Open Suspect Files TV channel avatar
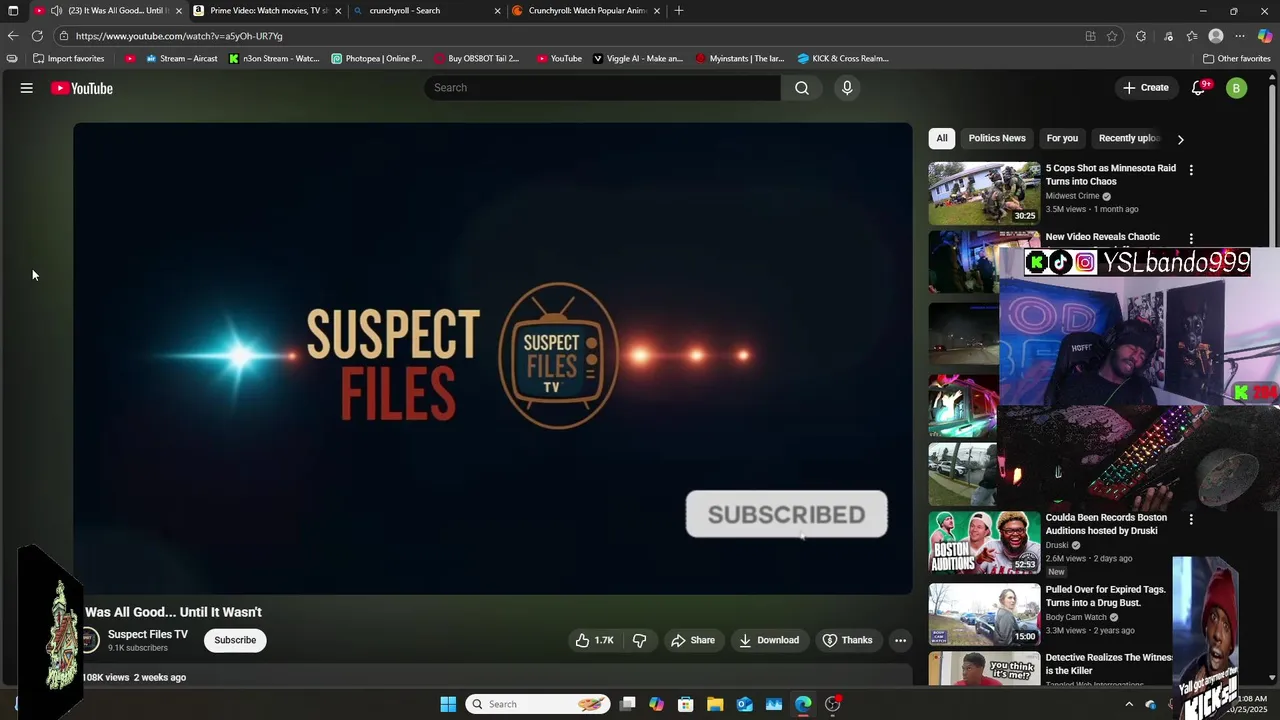This screenshot has width=1280, height=720. coord(90,640)
